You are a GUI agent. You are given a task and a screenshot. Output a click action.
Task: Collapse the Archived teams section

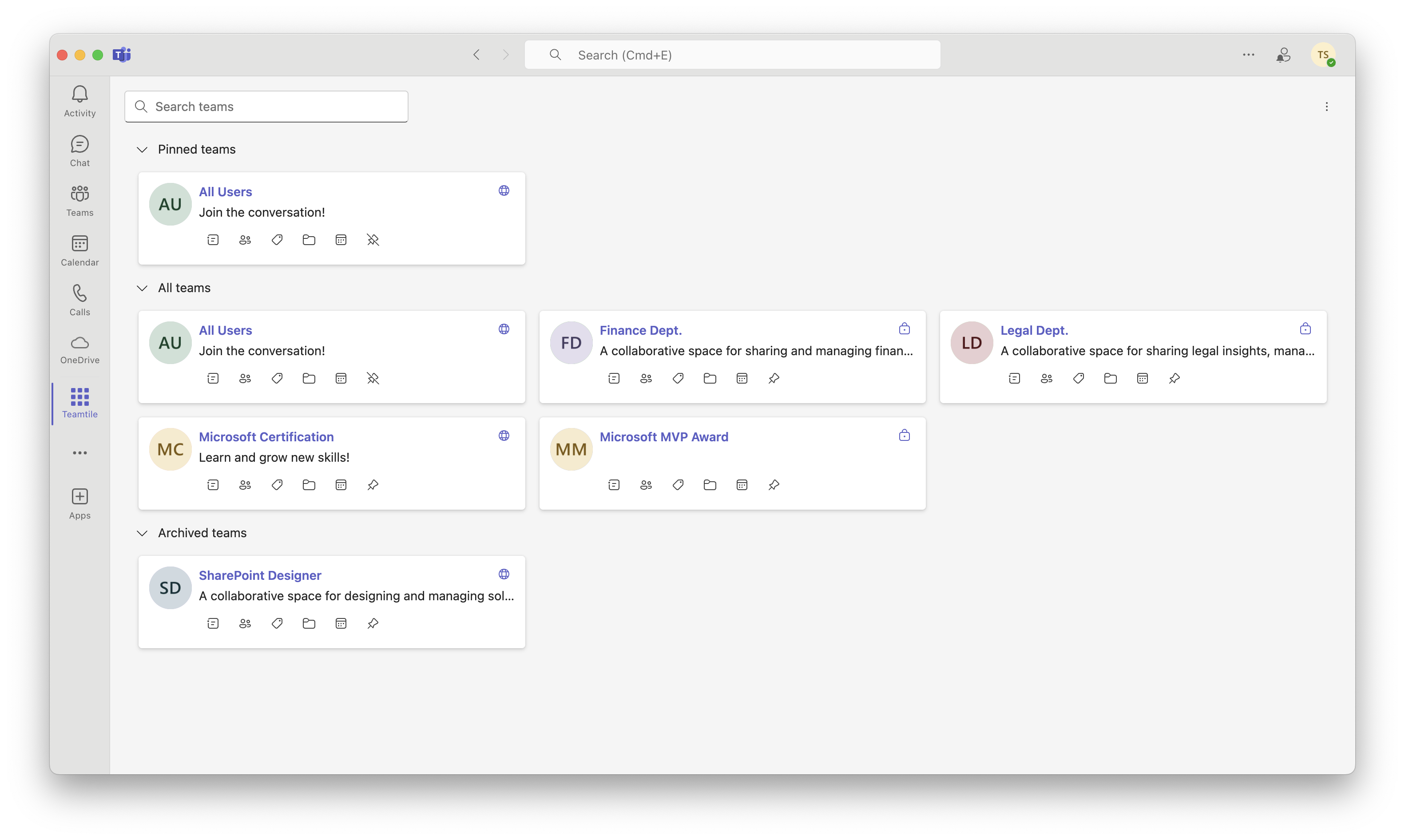tap(142, 533)
